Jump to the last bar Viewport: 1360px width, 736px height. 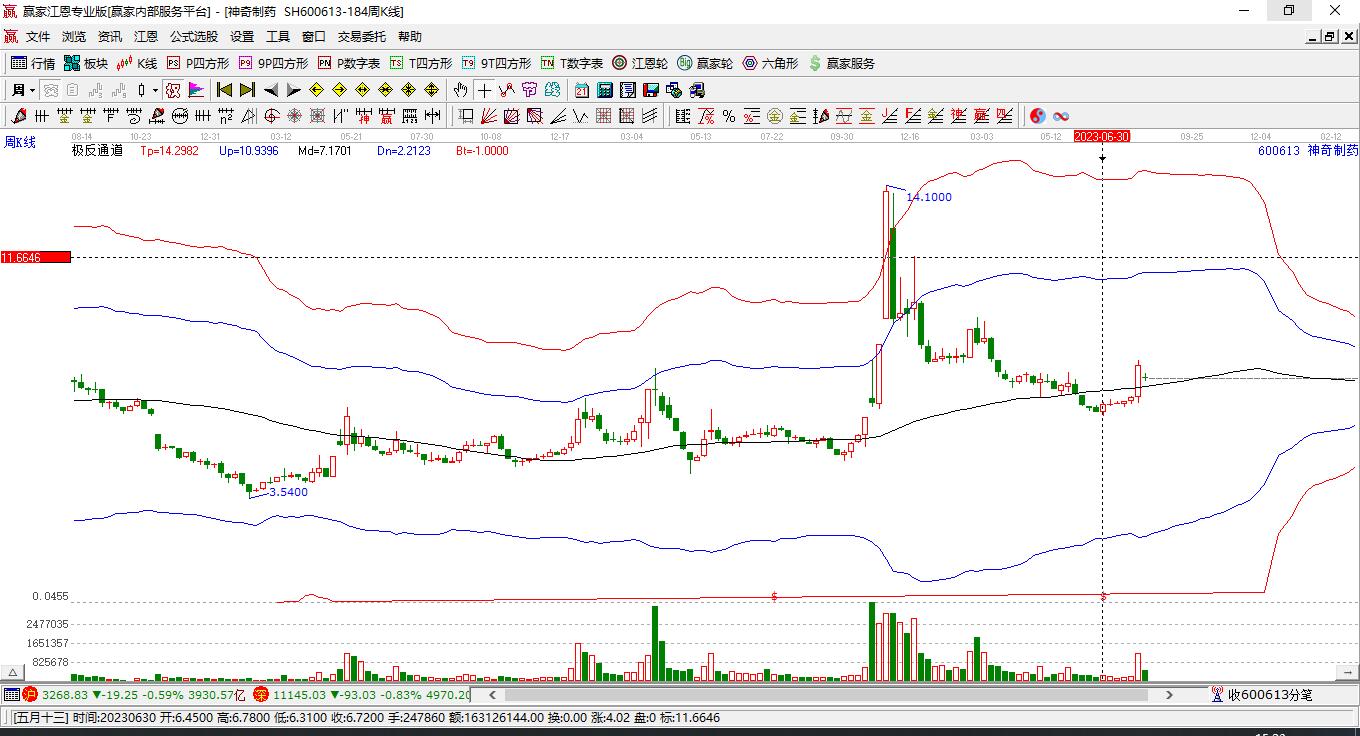(x=247, y=90)
